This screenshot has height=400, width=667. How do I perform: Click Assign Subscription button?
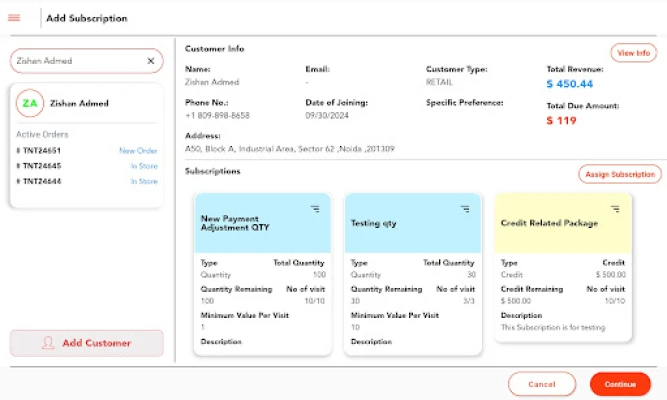point(619,174)
